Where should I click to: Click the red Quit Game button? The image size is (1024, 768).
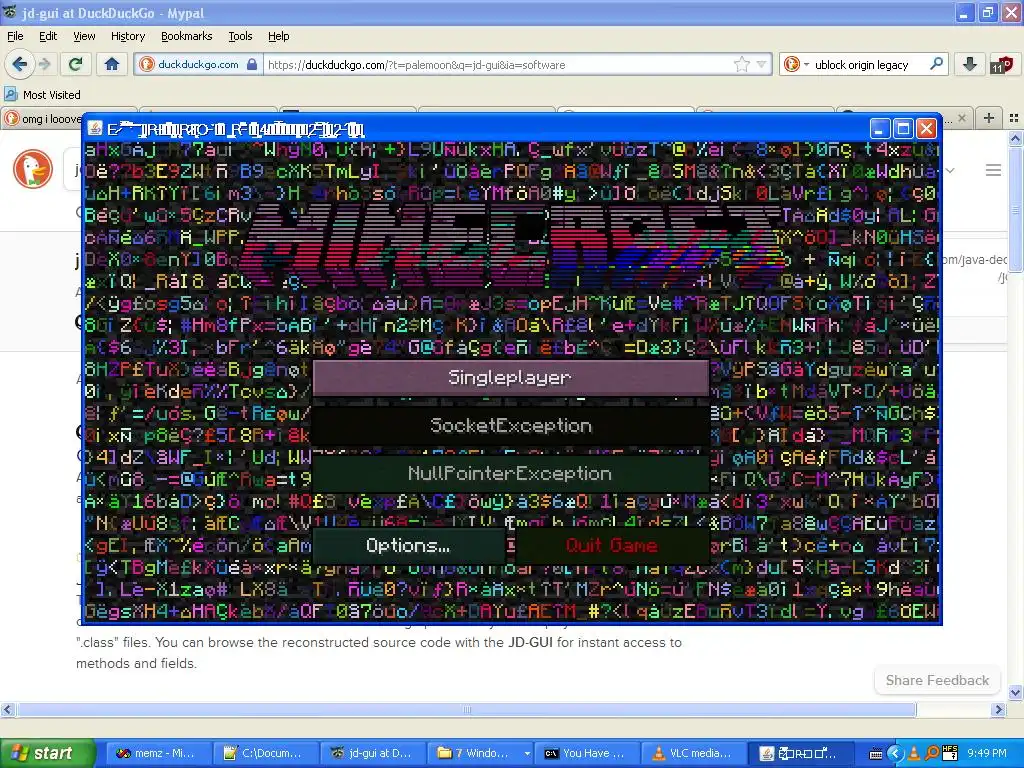tap(612, 545)
